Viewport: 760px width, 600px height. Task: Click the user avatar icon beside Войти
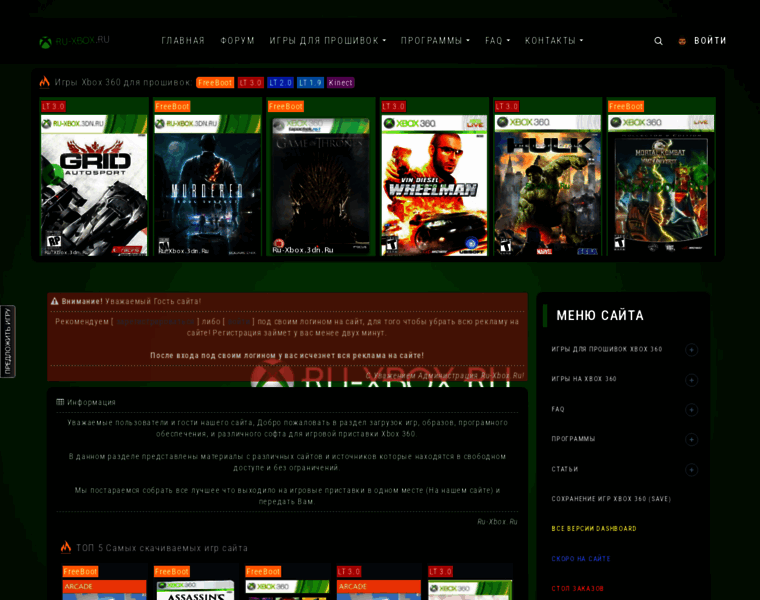682,41
